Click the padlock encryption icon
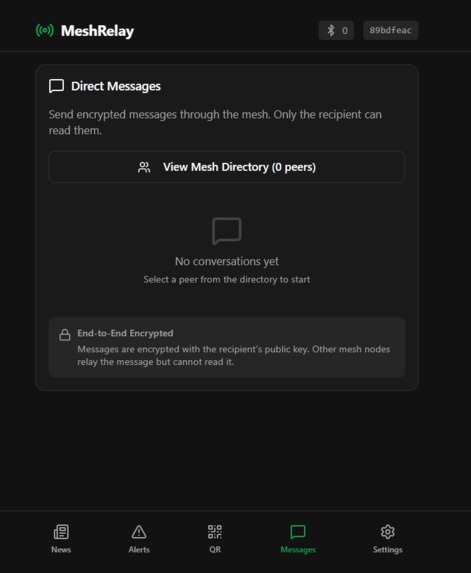The height and width of the screenshot is (573, 471). point(65,335)
